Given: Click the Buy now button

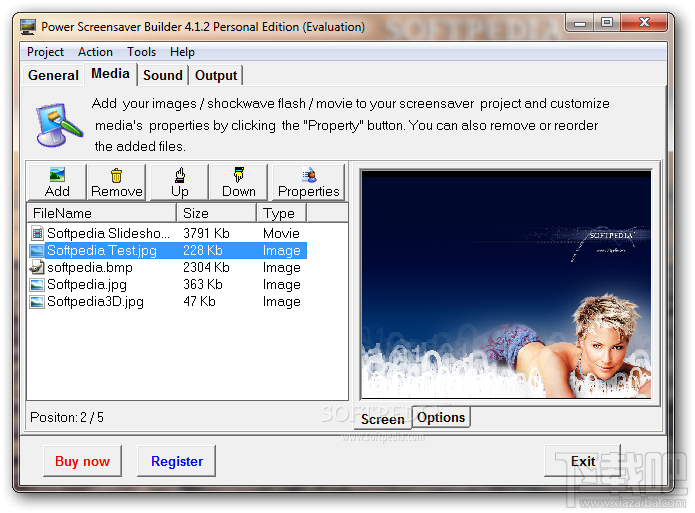Looking at the screenshot, I should [x=82, y=461].
